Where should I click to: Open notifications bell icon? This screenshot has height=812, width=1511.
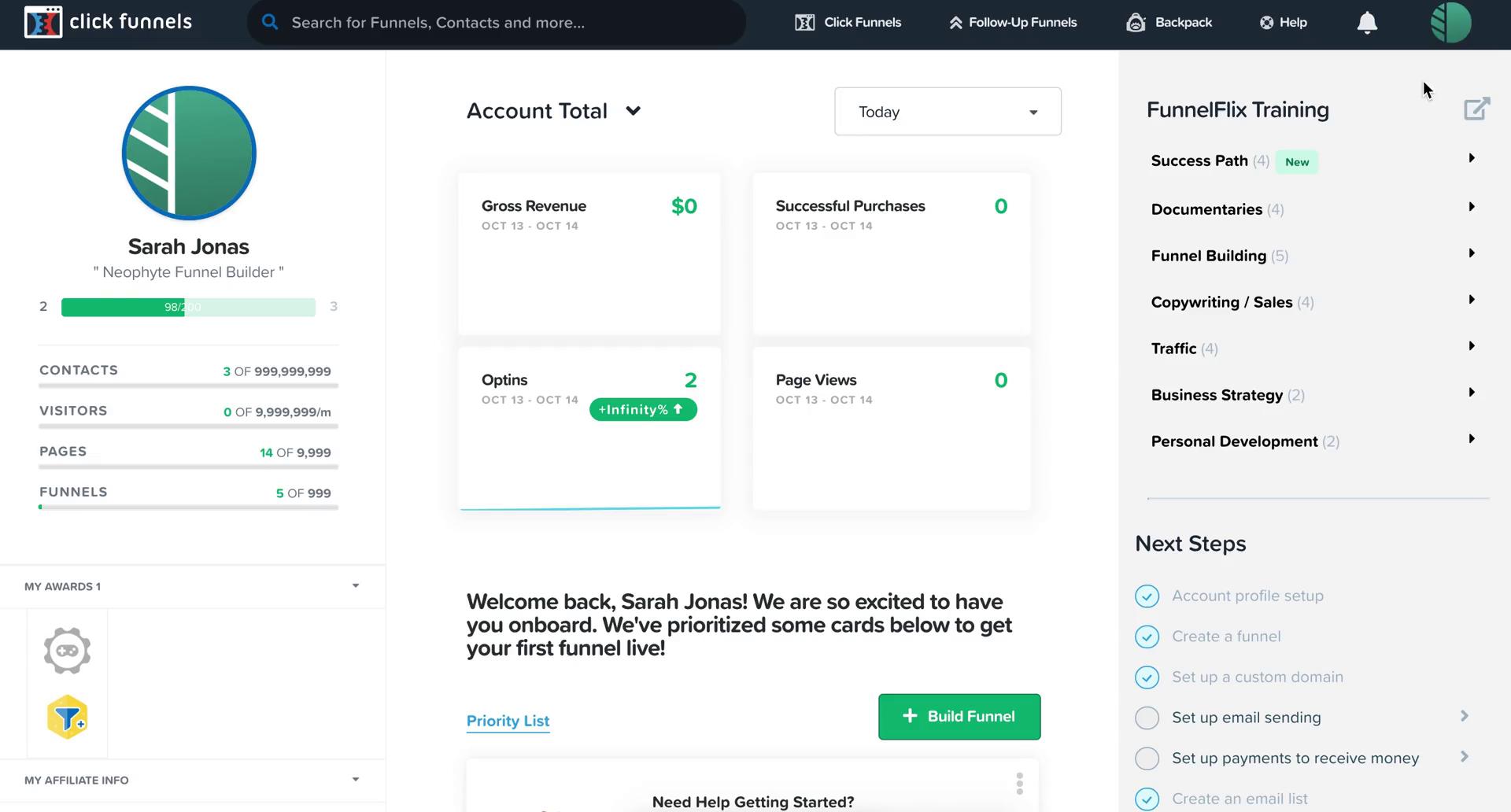click(x=1368, y=23)
